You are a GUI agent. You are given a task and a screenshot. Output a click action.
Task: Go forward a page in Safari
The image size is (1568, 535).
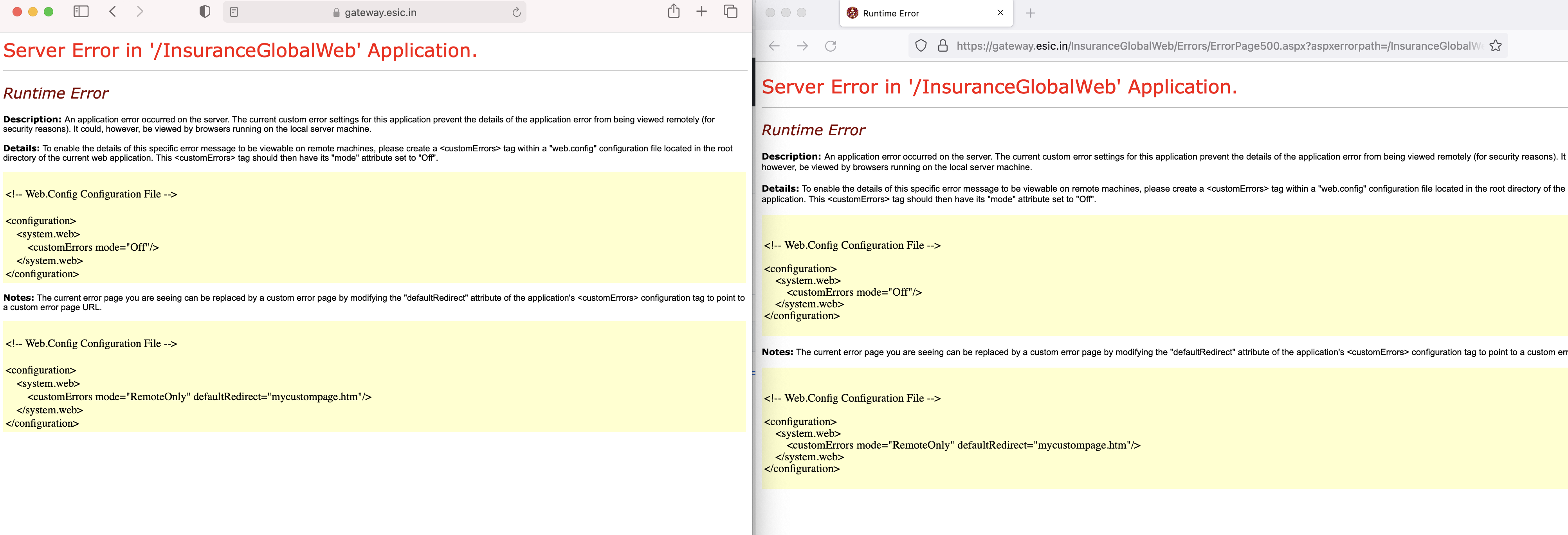[x=140, y=11]
